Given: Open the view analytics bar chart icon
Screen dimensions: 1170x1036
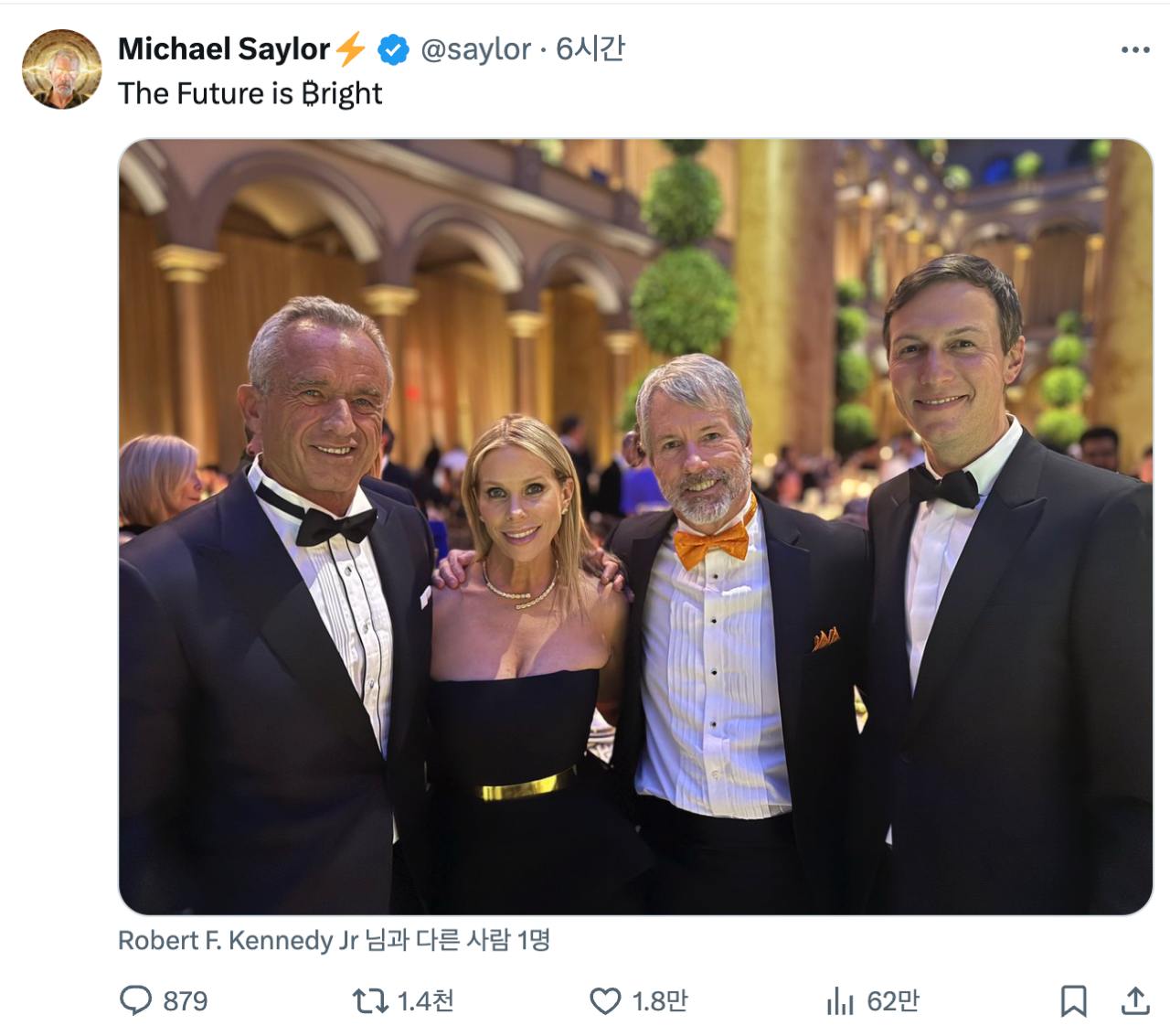Looking at the screenshot, I should coord(839,1001).
